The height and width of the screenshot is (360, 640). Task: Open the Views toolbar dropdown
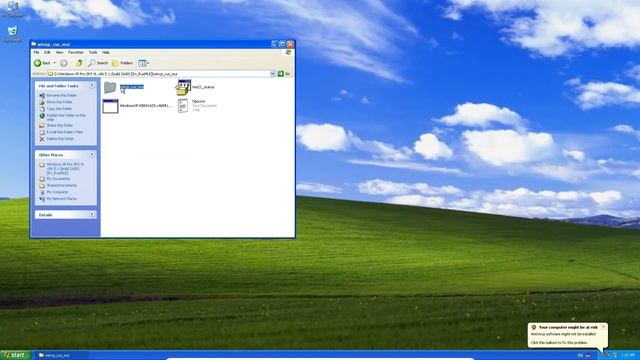(144, 63)
